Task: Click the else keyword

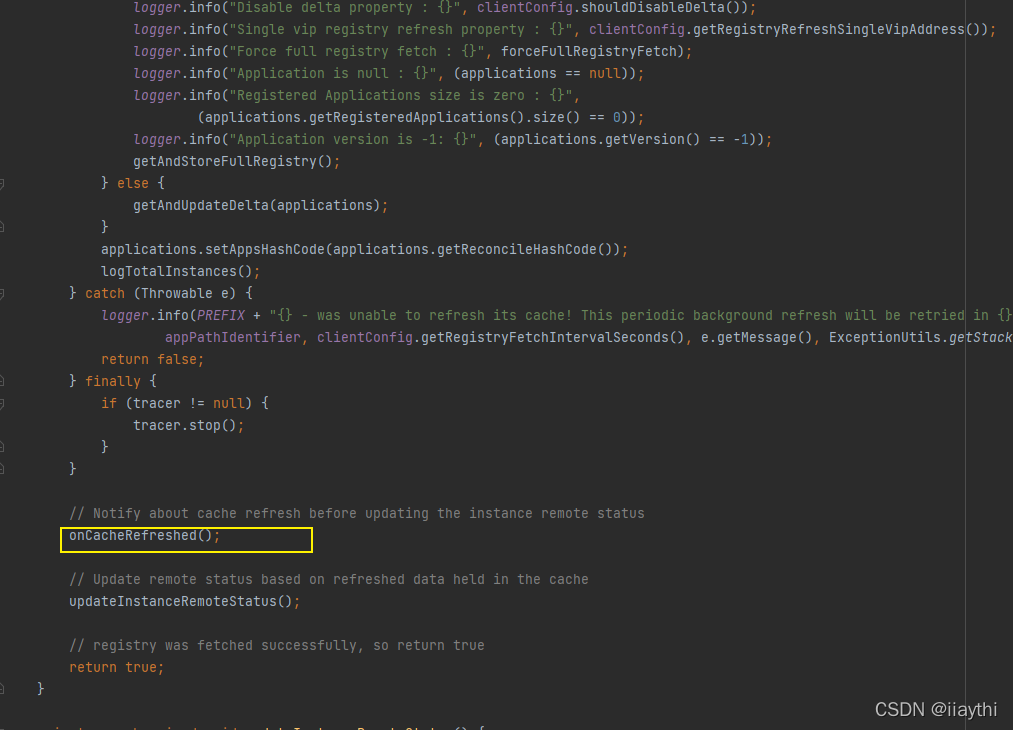Action: (x=133, y=183)
